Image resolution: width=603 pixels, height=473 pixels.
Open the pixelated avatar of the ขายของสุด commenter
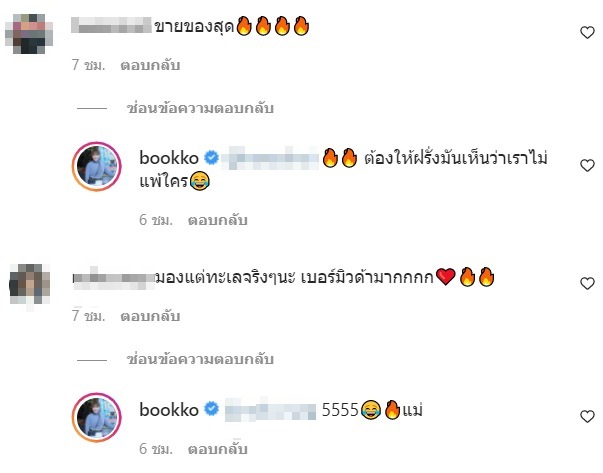[x=29, y=33]
